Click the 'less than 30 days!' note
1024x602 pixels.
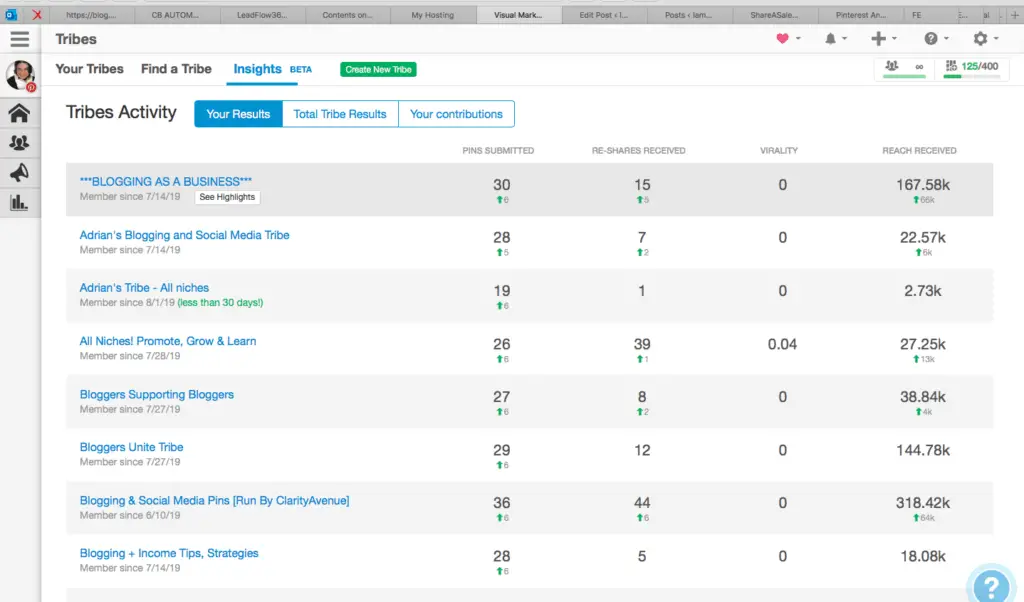coord(220,303)
